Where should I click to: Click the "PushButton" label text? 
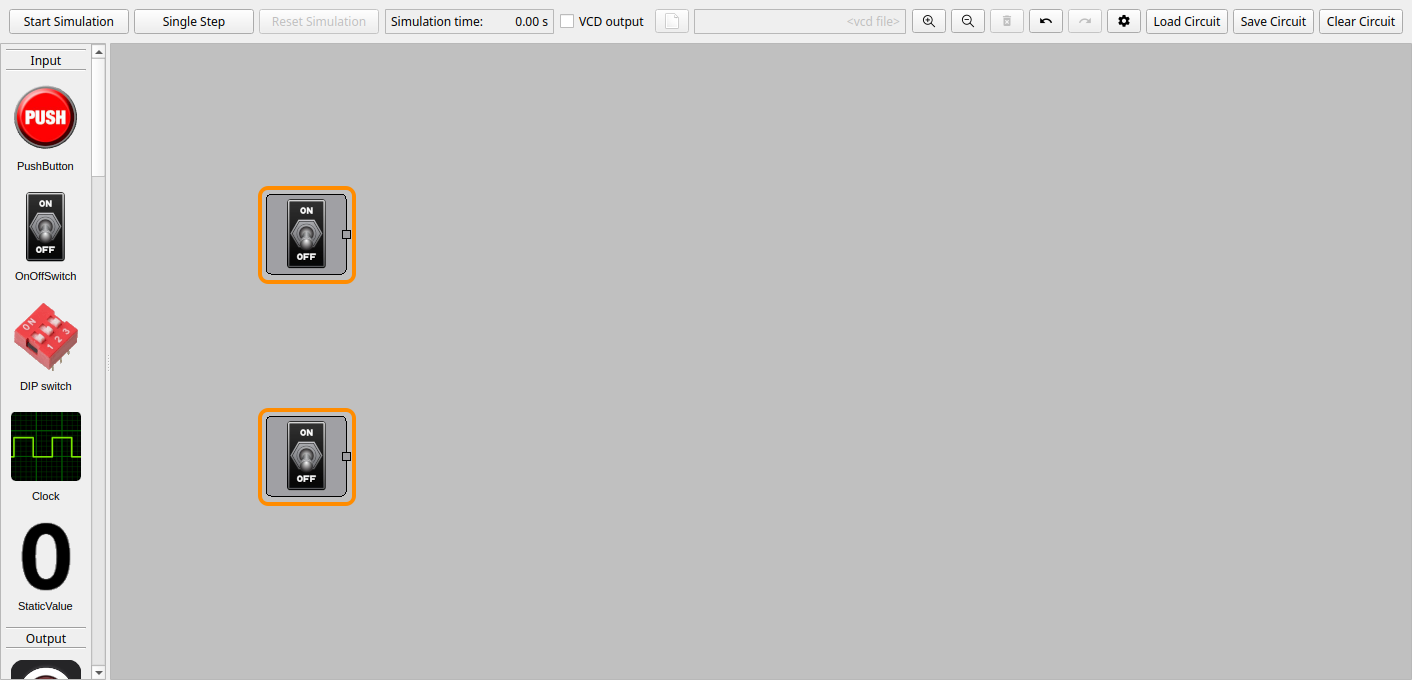[x=45, y=166]
